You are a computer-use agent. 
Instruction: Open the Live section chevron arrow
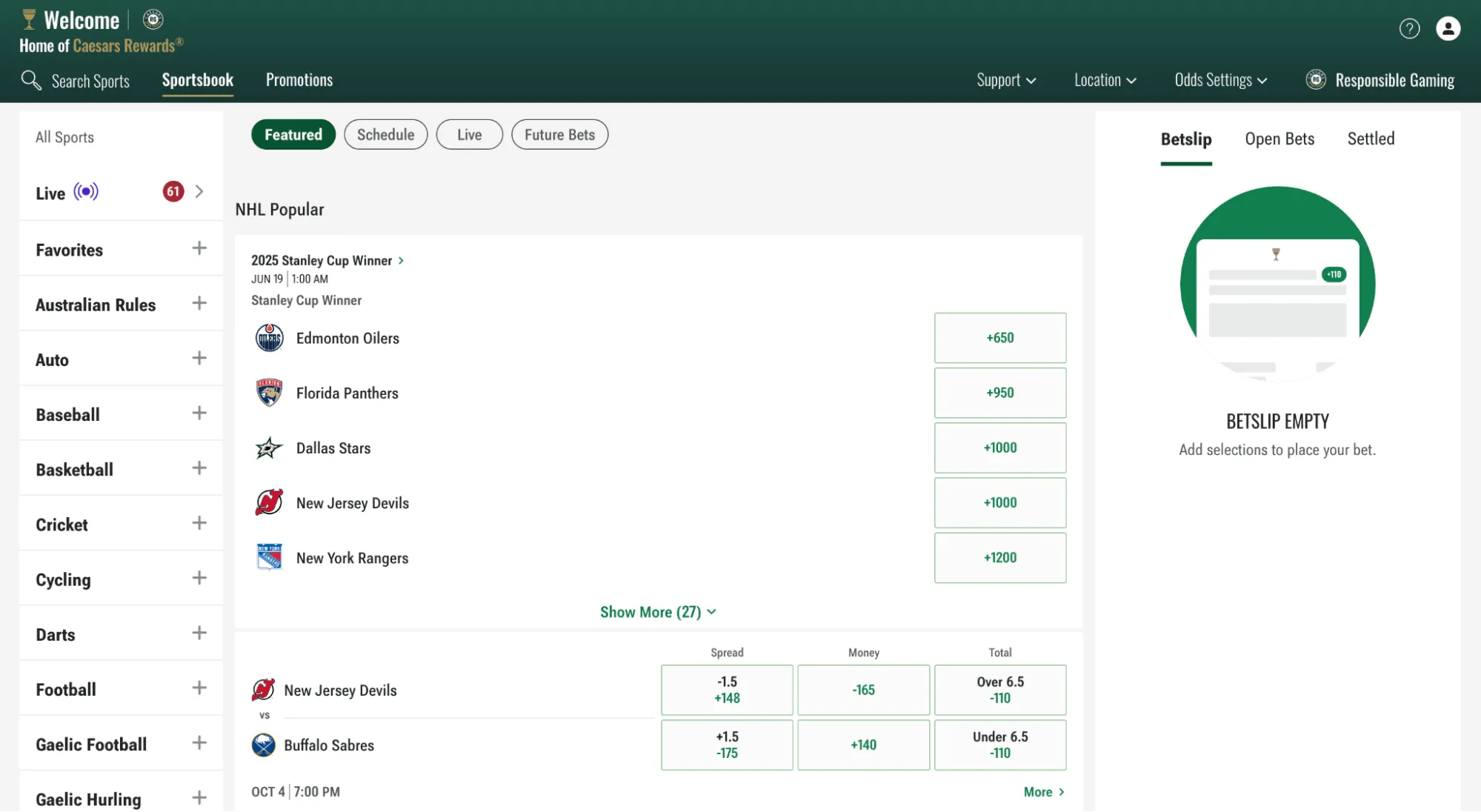(199, 192)
